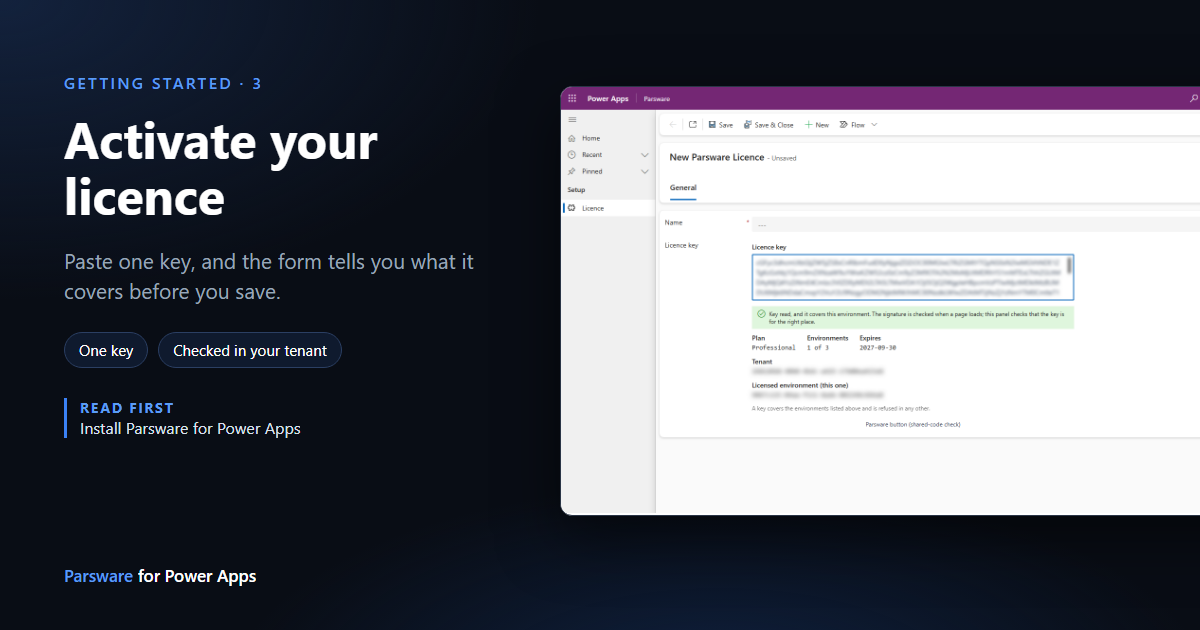Click the Licence key box scrollbar
Image resolution: width=1200 pixels, height=630 pixels.
[x=1070, y=266]
